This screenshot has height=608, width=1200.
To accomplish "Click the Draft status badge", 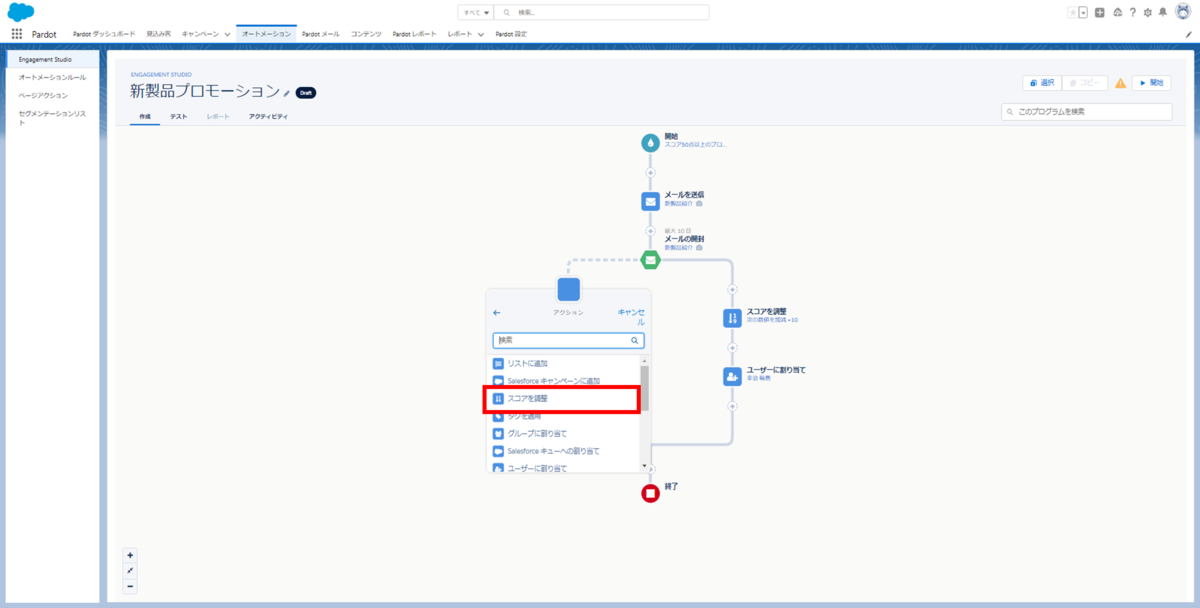I will click(306, 93).
